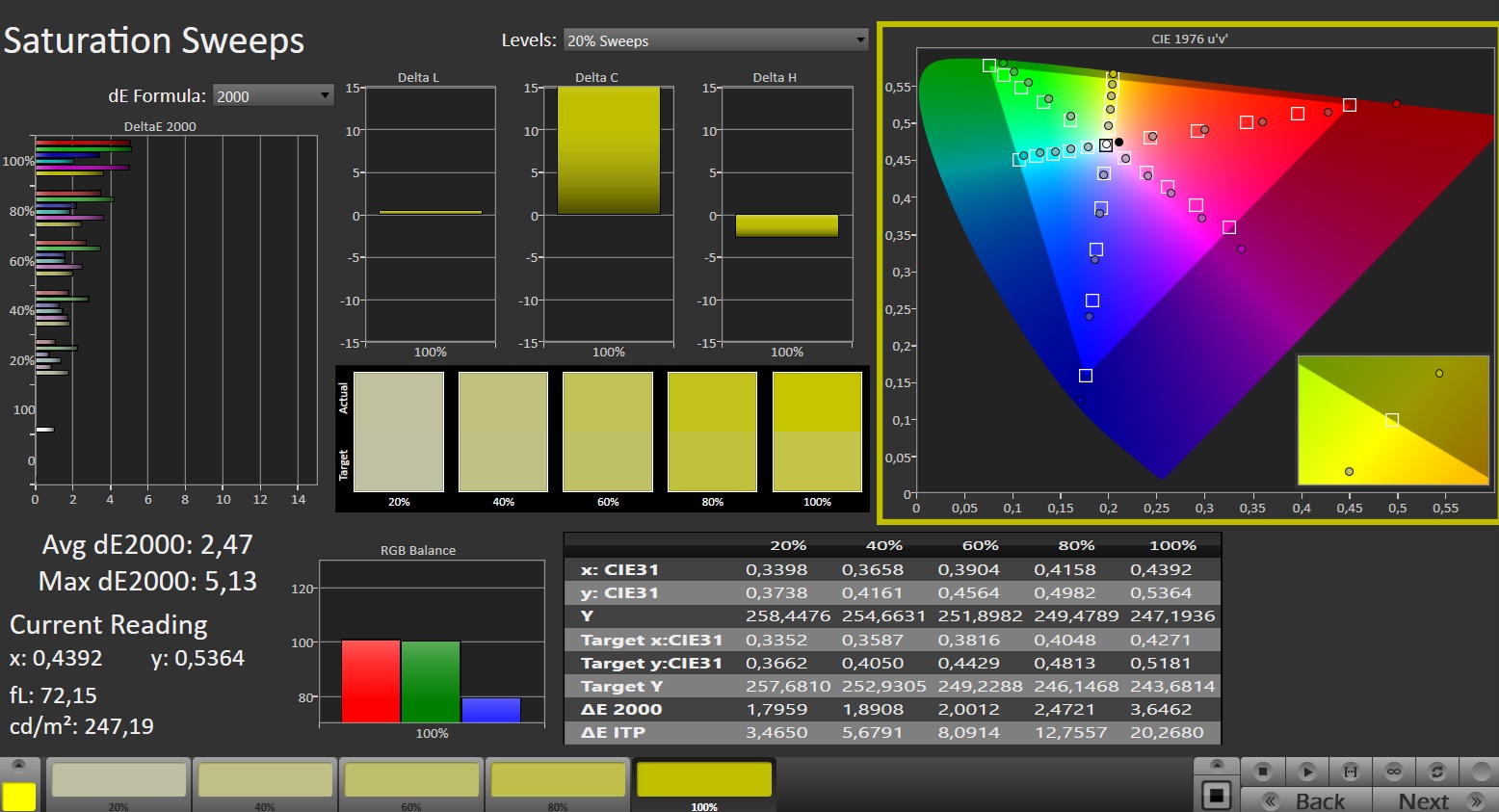Select the 40% saturation patch
This screenshot has height=812, width=1499.
(x=265, y=781)
